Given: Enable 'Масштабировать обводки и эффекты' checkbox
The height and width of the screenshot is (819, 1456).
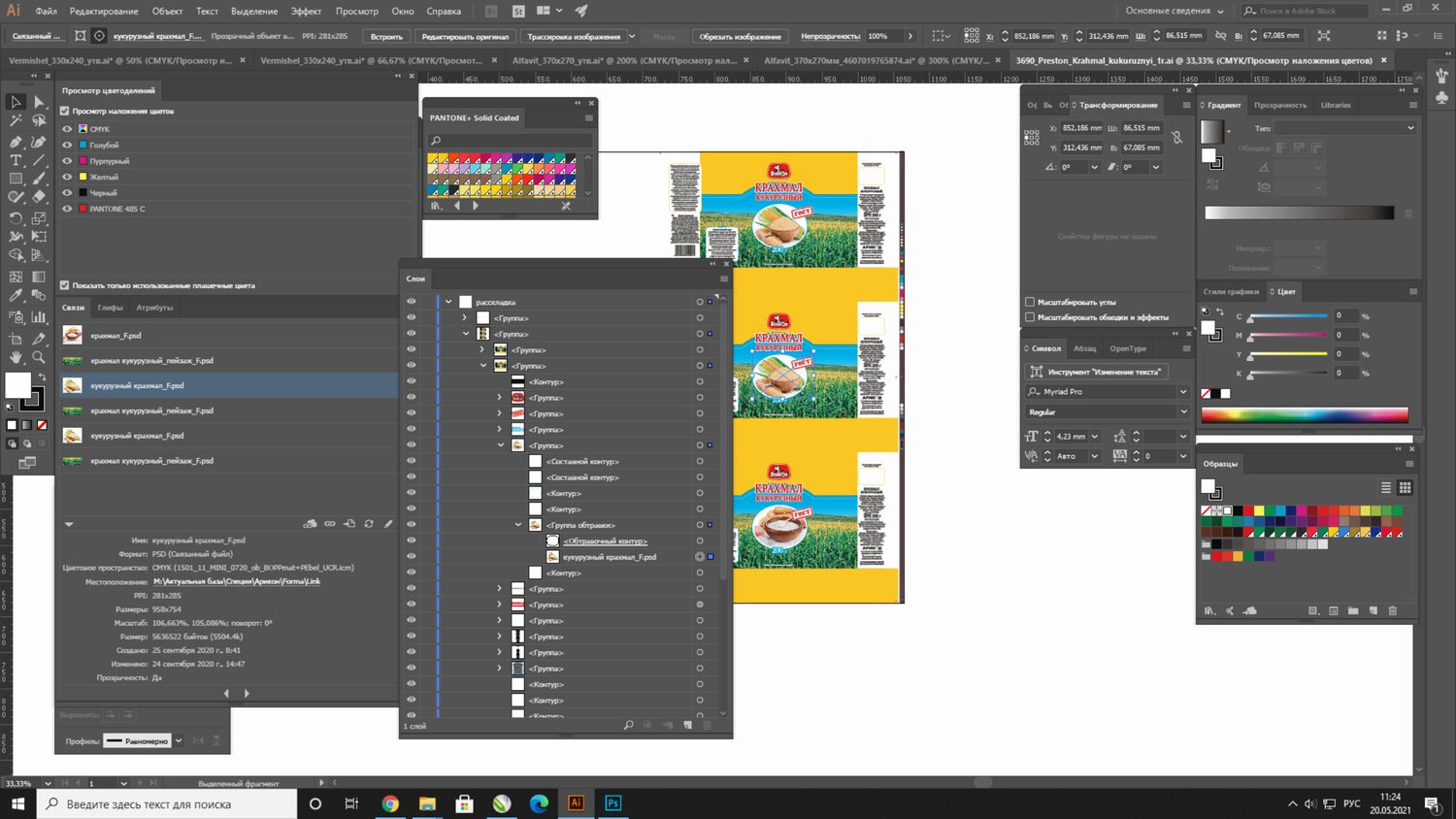Looking at the screenshot, I should pyautogui.click(x=1030, y=317).
